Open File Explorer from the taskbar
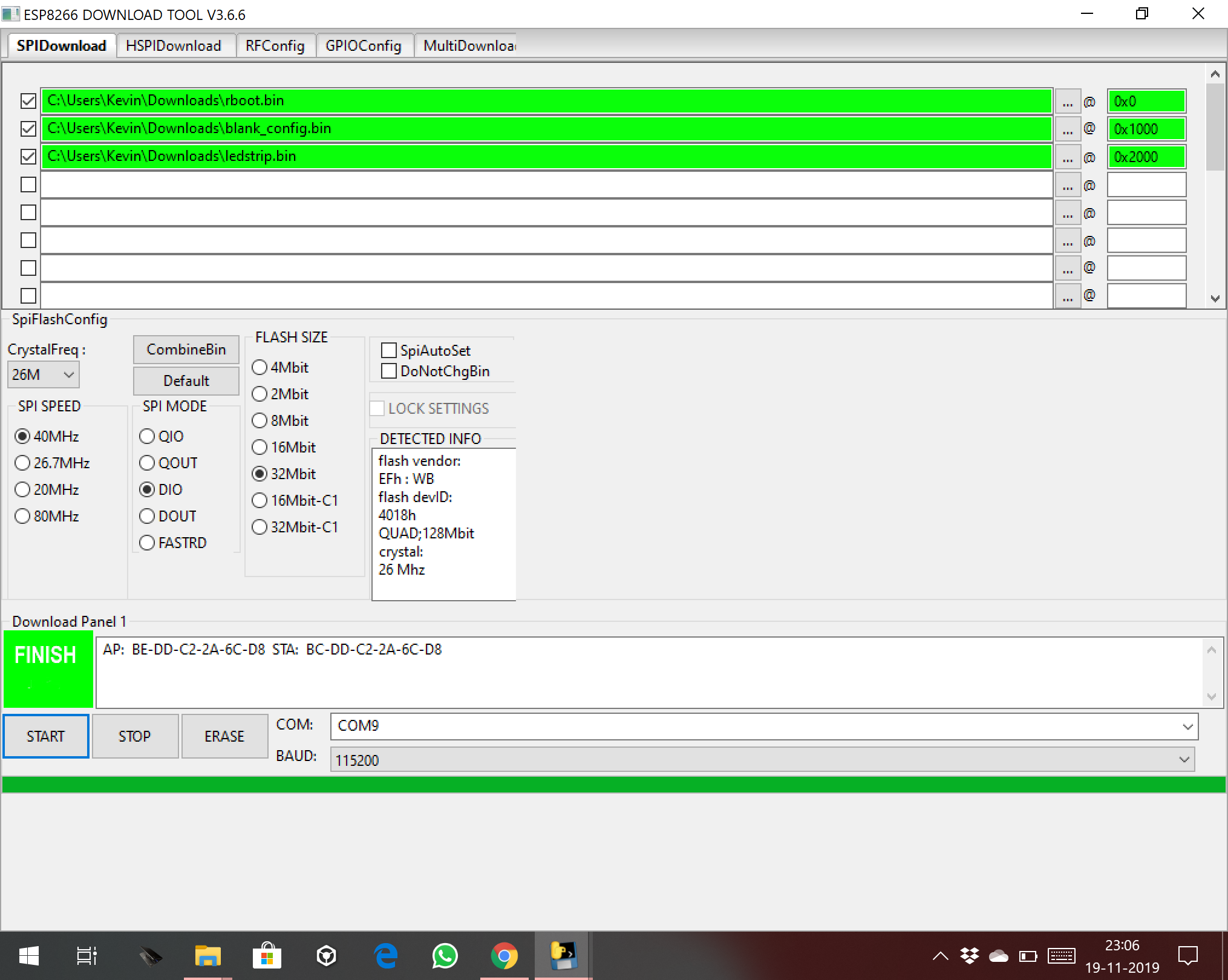 (207, 956)
